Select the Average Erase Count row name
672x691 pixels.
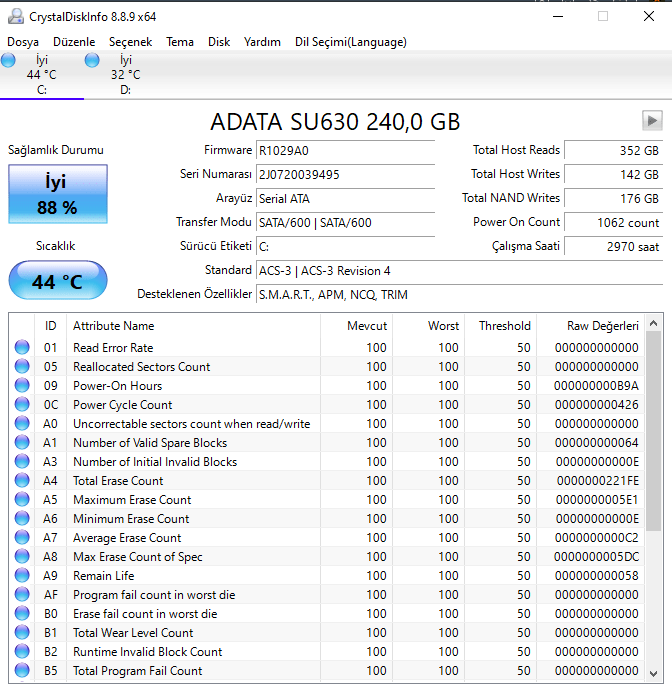point(127,538)
